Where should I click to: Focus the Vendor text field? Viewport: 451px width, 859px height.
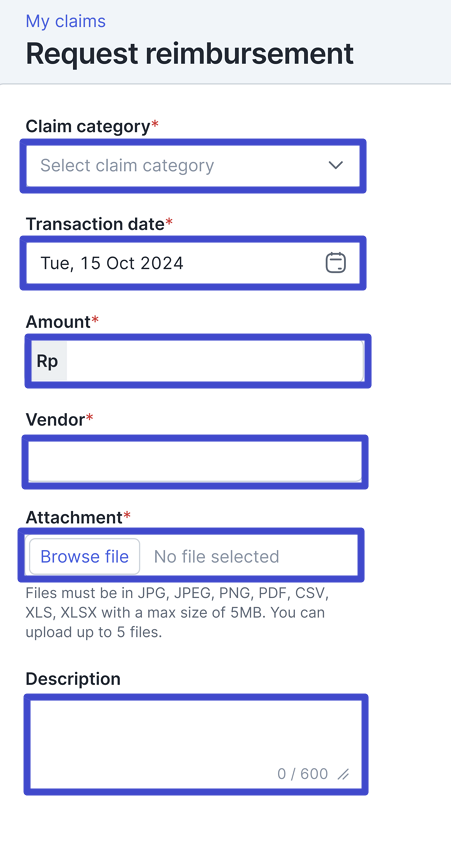click(195, 462)
